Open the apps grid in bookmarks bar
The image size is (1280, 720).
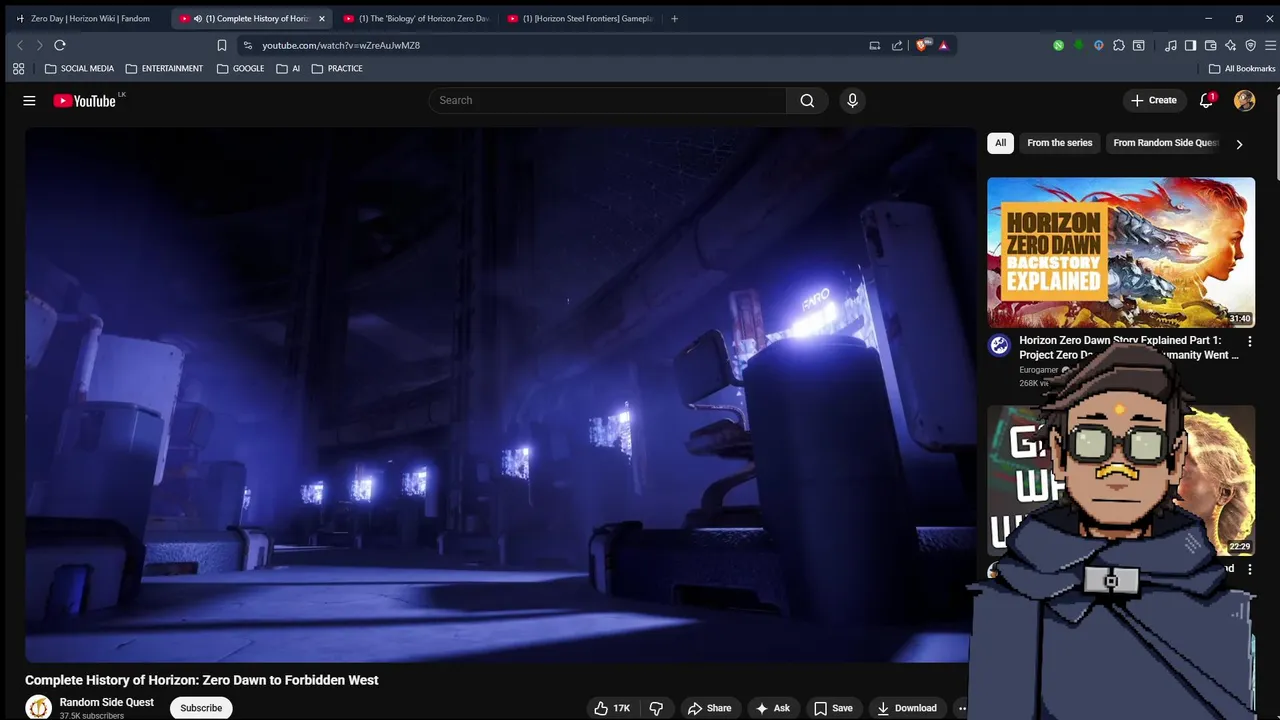(x=18, y=69)
